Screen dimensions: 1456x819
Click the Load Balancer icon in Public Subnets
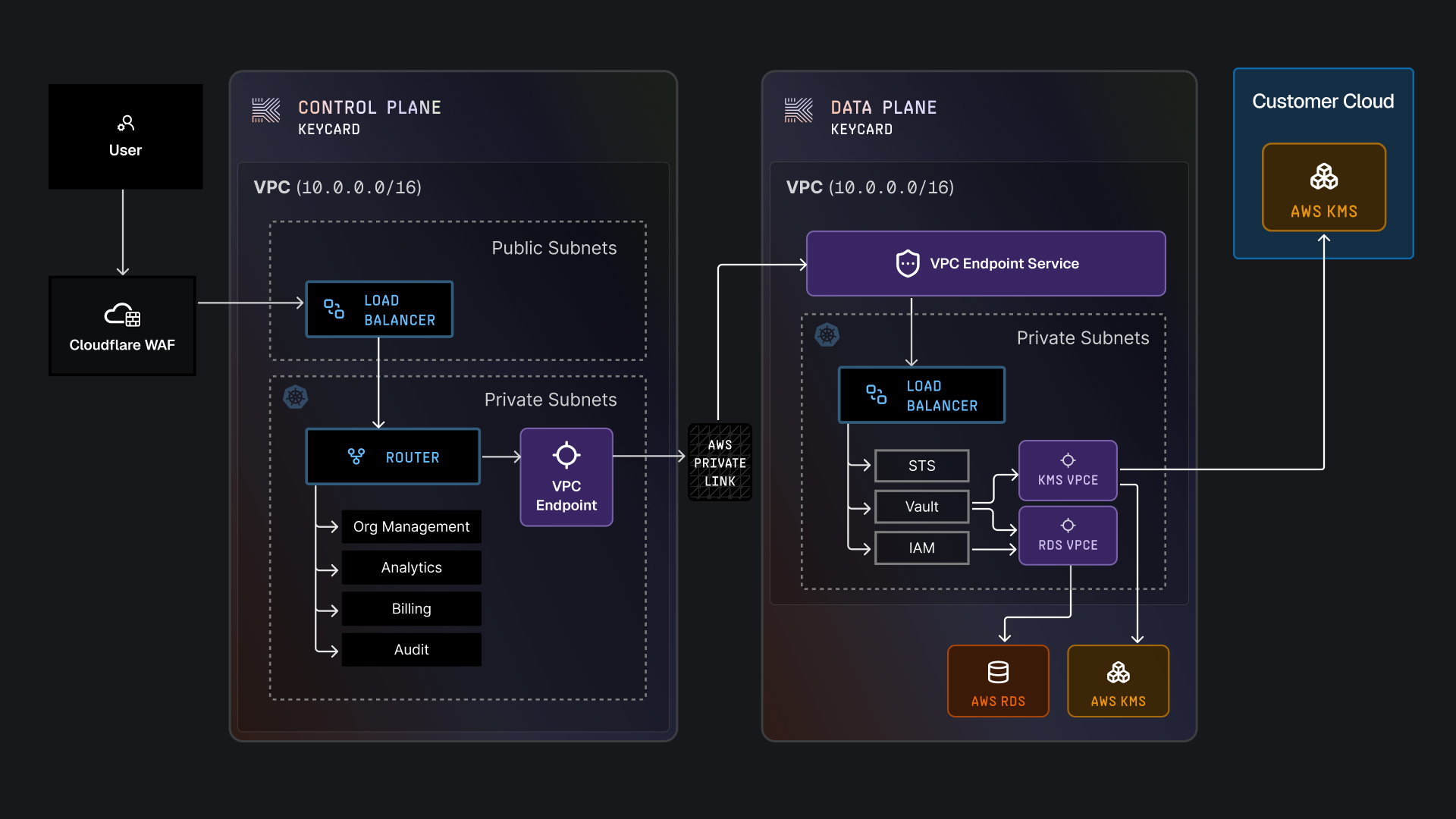click(332, 309)
